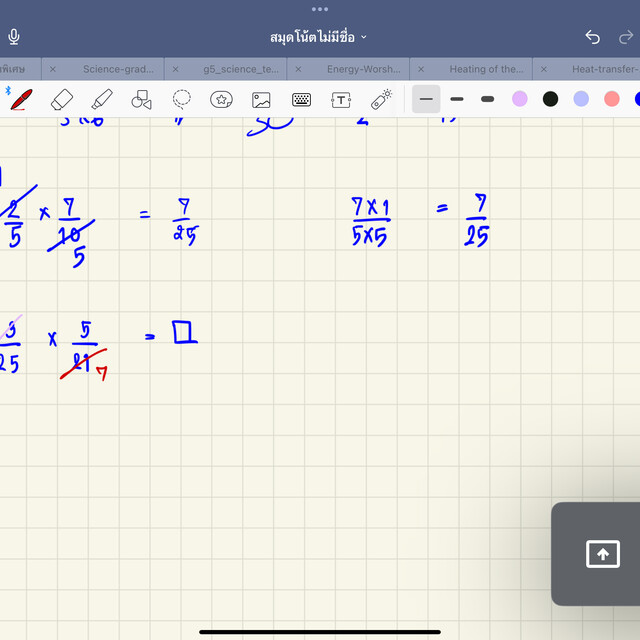Screen dimensions: 640x640
Task: Pick the salmon red color swatch
Action: 611,99
